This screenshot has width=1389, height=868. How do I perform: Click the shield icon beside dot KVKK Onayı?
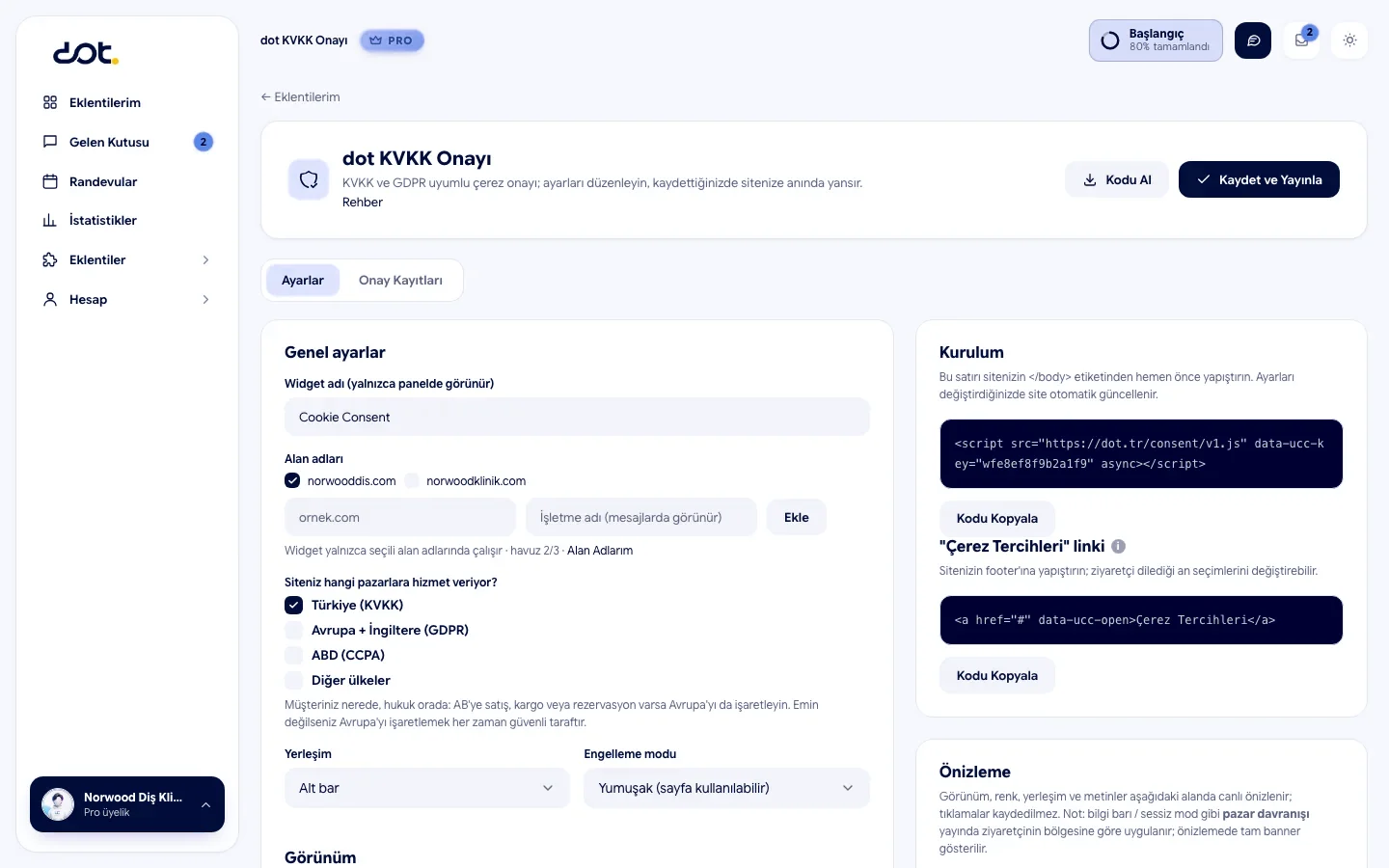click(309, 179)
